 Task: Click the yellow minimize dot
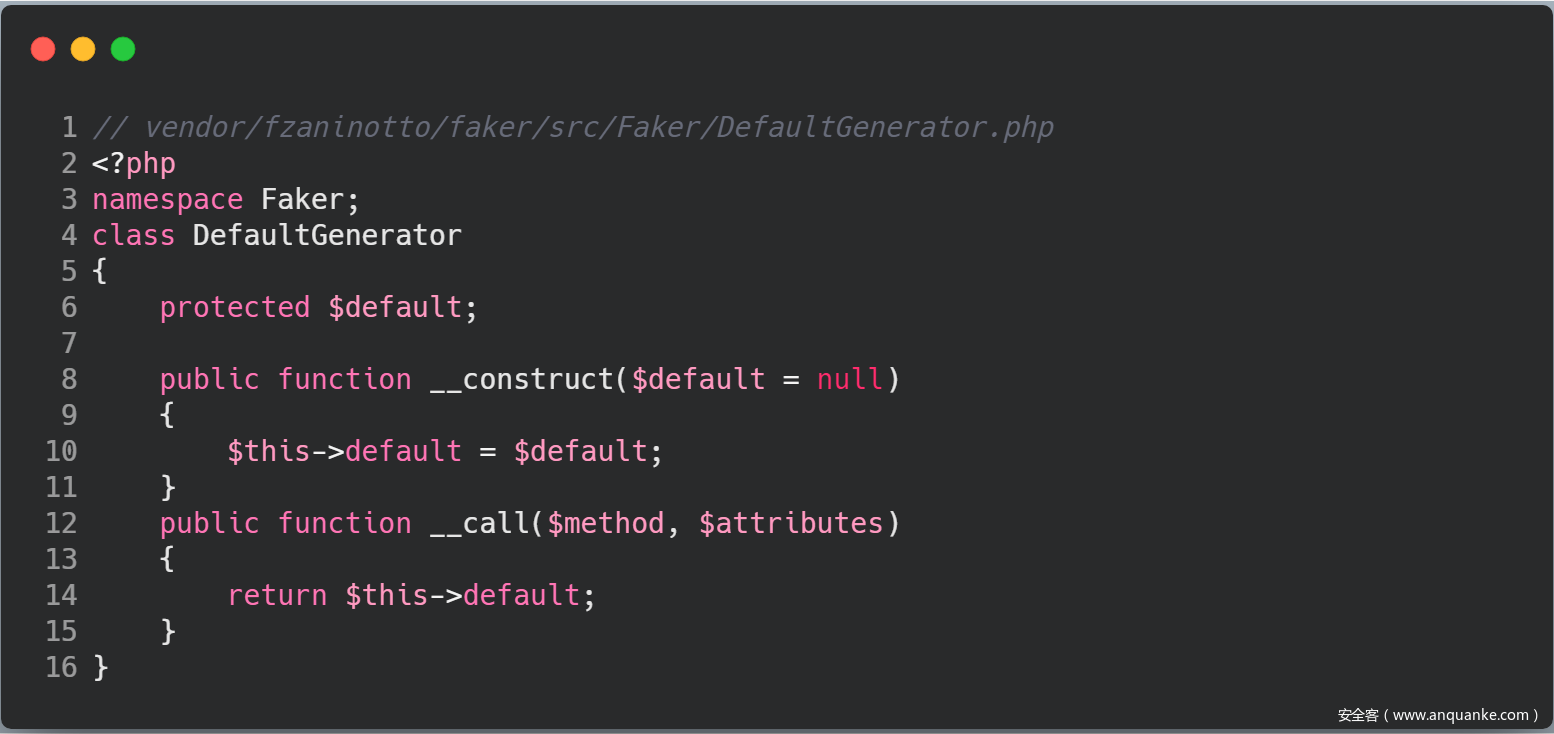[x=83, y=49]
